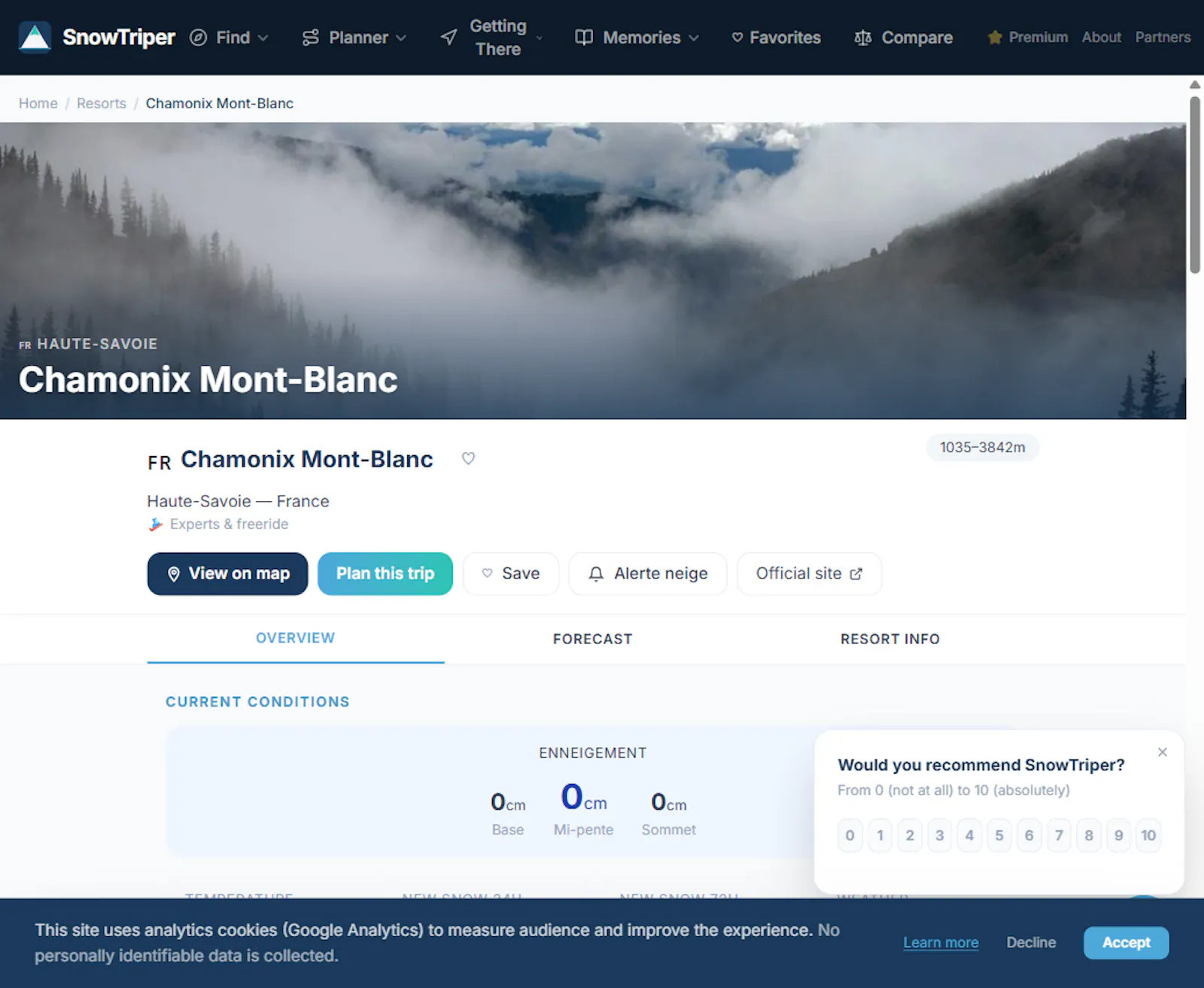Open the Premium link

coord(1028,37)
